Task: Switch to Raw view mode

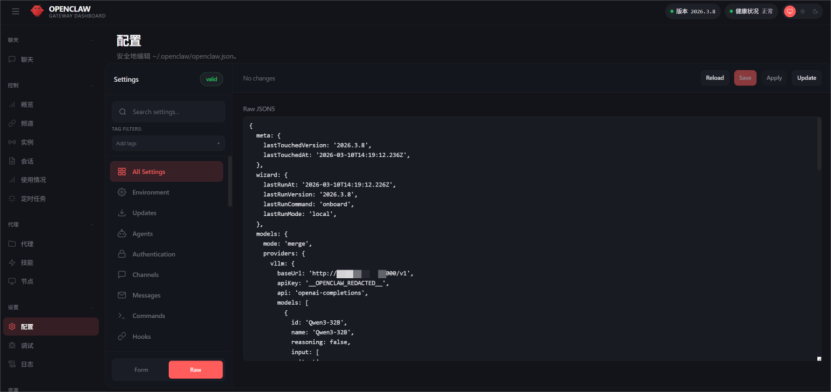Action: click(x=196, y=370)
